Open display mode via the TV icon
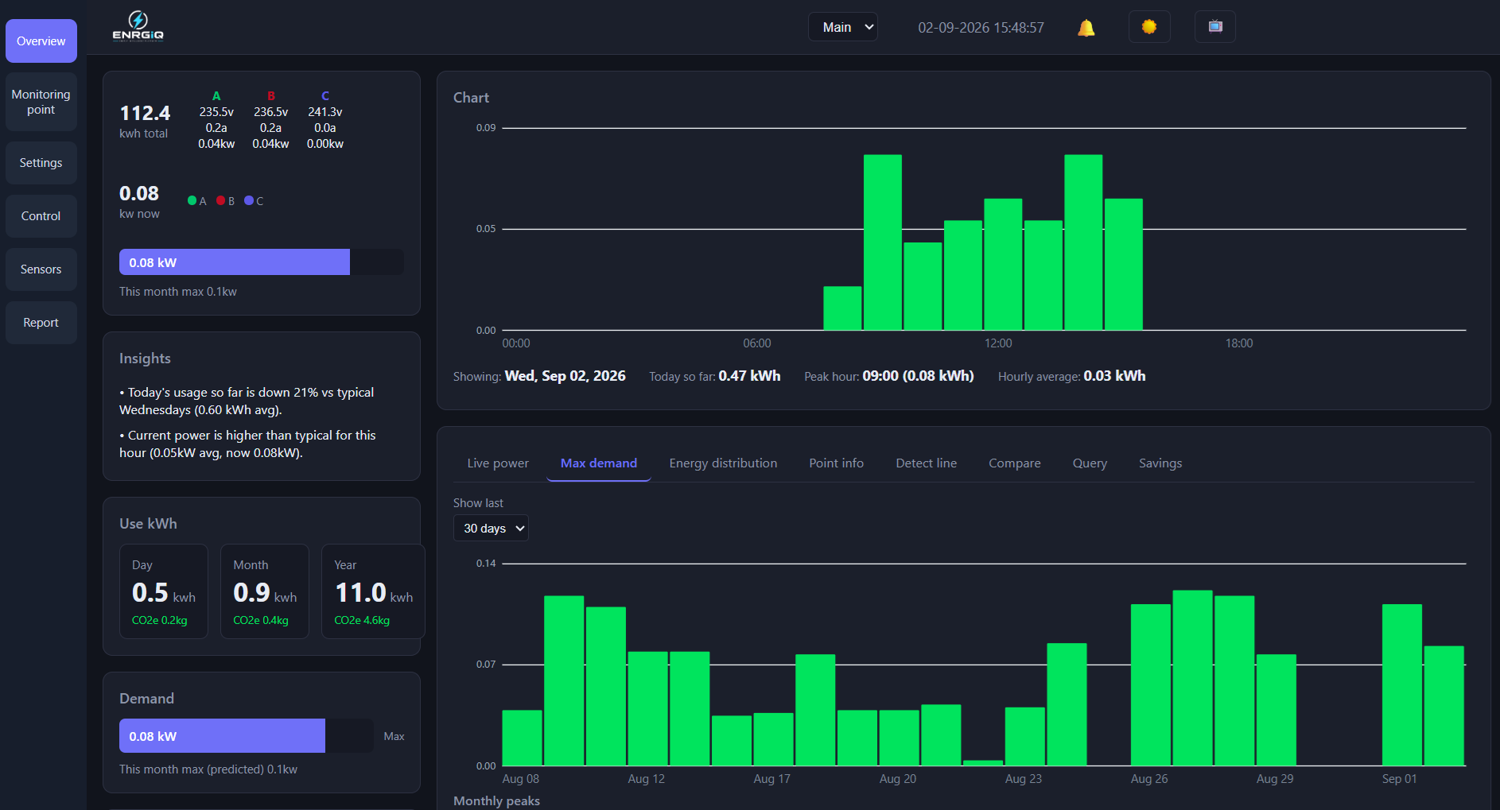This screenshot has height=810, width=1500. [1215, 27]
